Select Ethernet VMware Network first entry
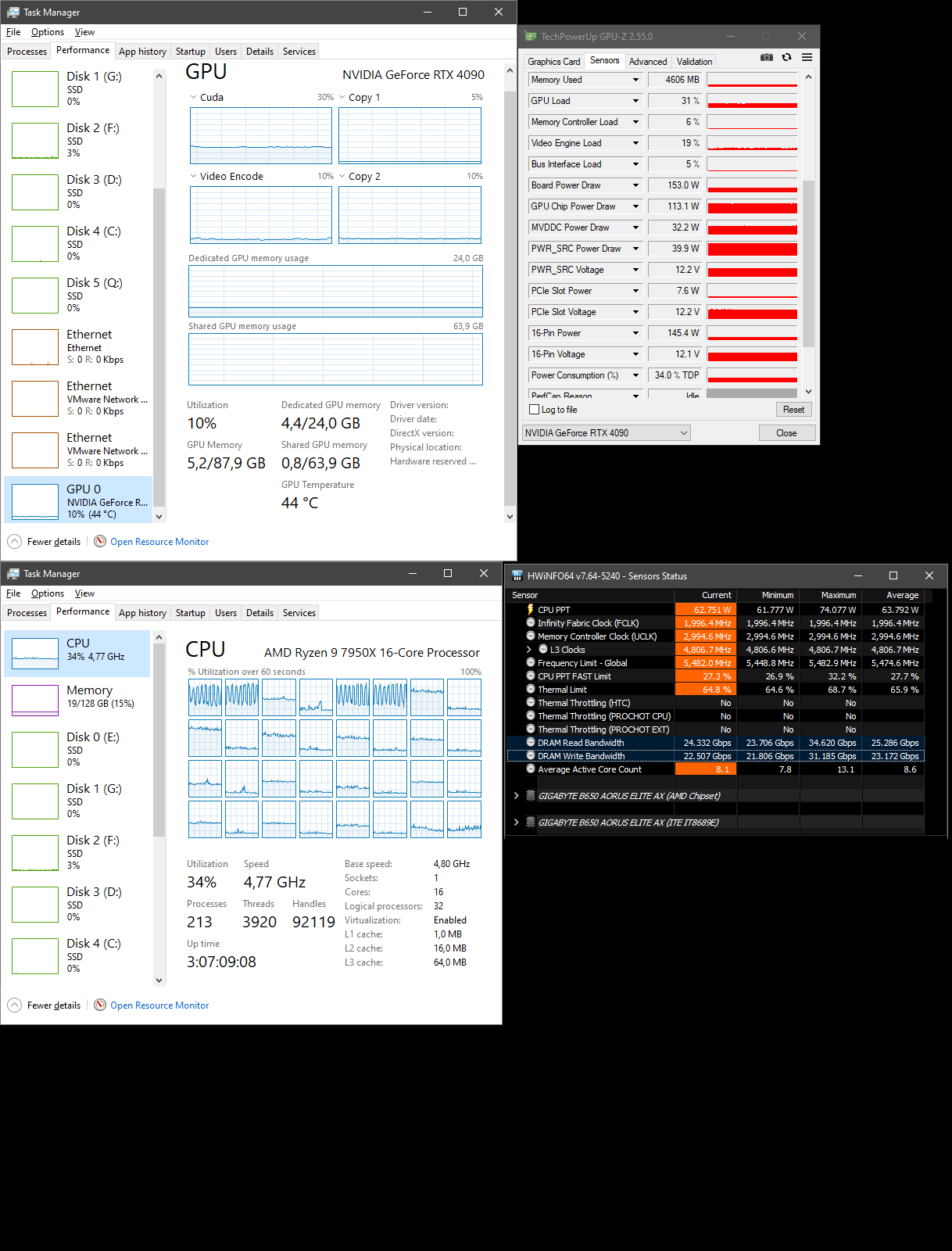952x1251 pixels. click(78, 398)
